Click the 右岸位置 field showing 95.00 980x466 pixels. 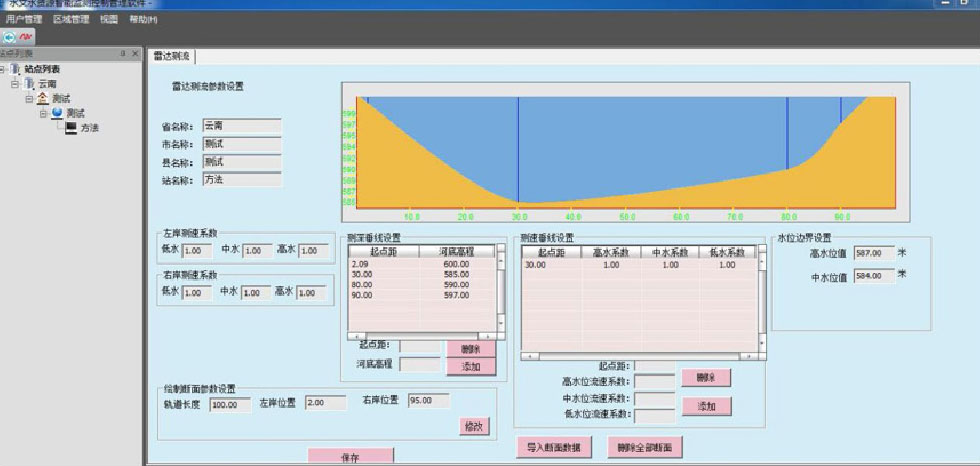(429, 401)
